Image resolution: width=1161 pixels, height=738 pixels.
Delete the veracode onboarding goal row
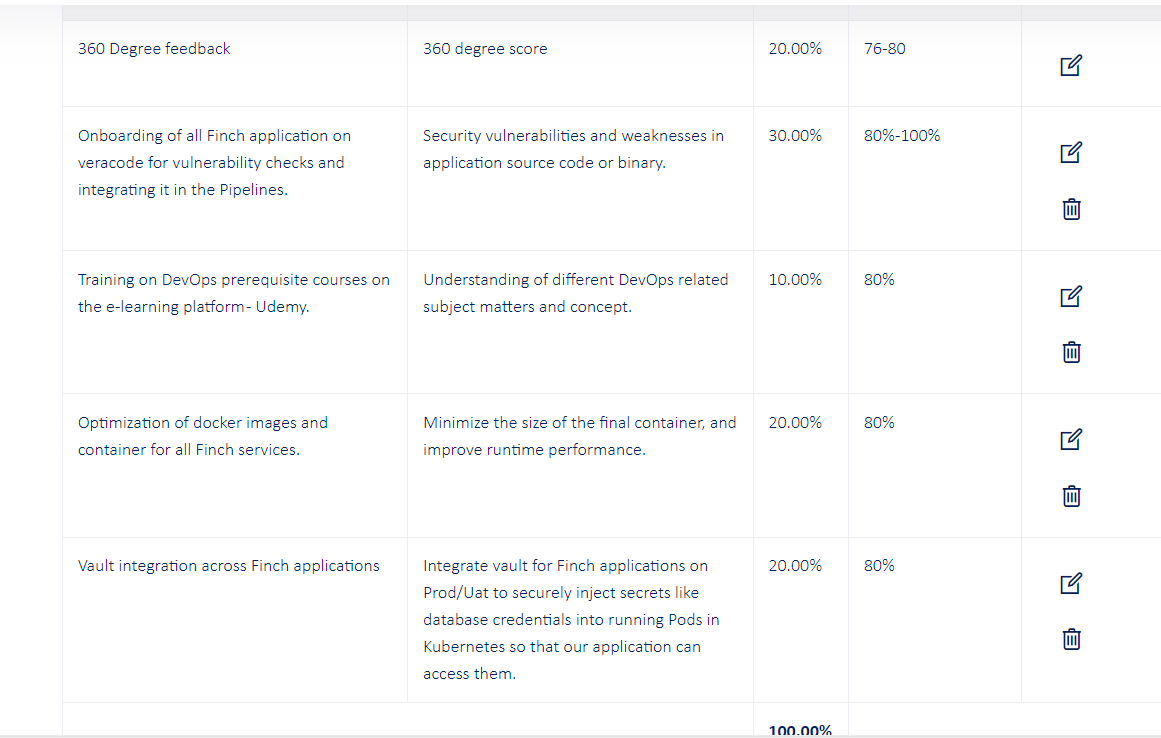[x=1071, y=209]
